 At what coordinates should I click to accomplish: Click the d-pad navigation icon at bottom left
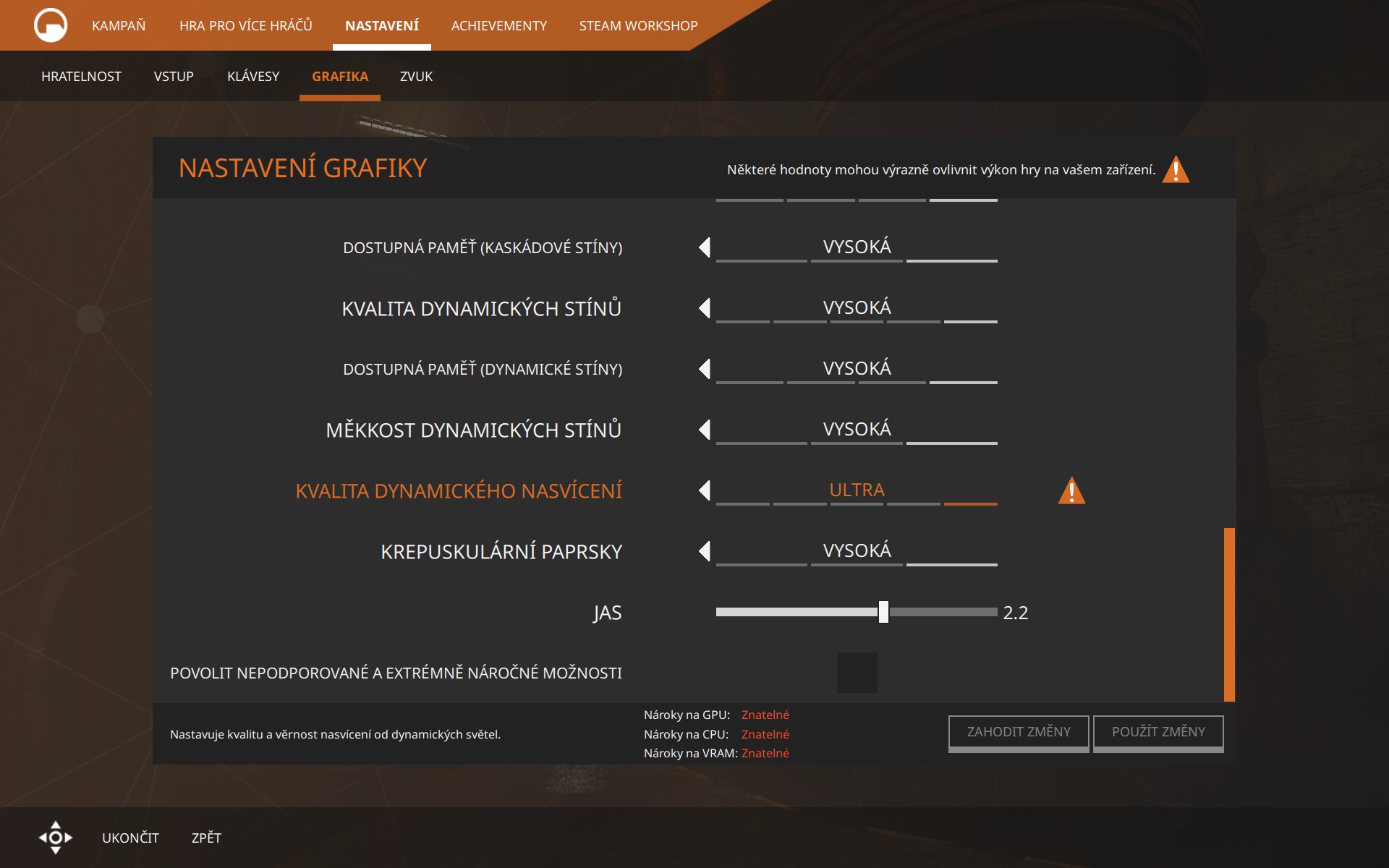(x=56, y=838)
